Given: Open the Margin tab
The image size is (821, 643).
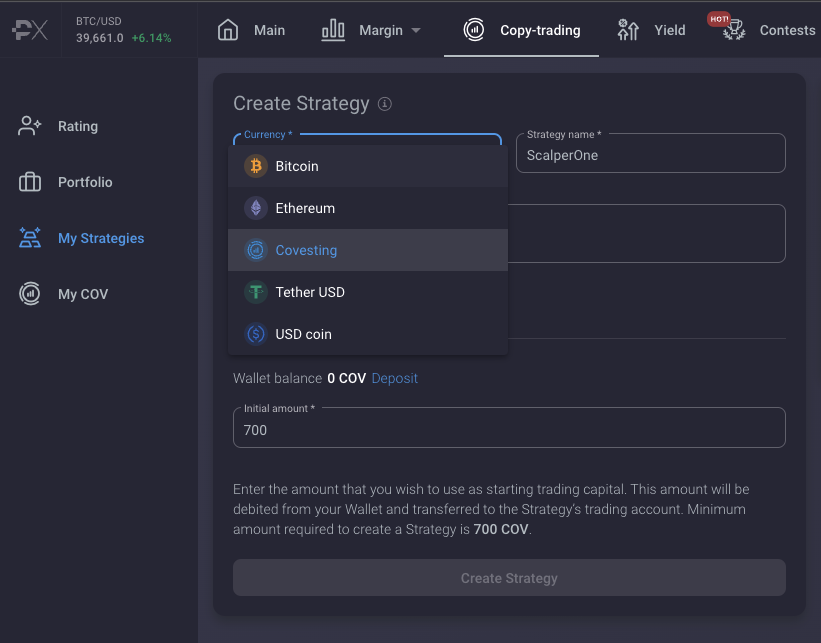Looking at the screenshot, I should pos(371,30).
